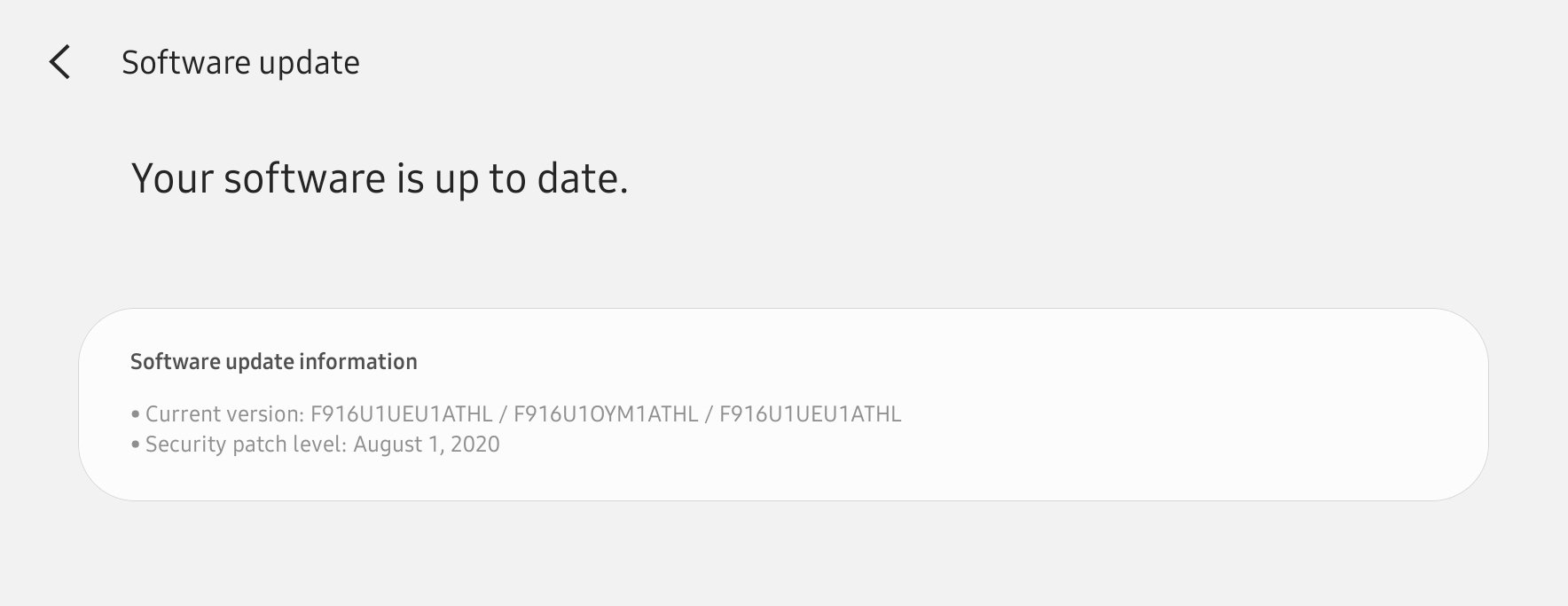Click the 'Security patch level:' label

pyautogui.click(x=246, y=445)
